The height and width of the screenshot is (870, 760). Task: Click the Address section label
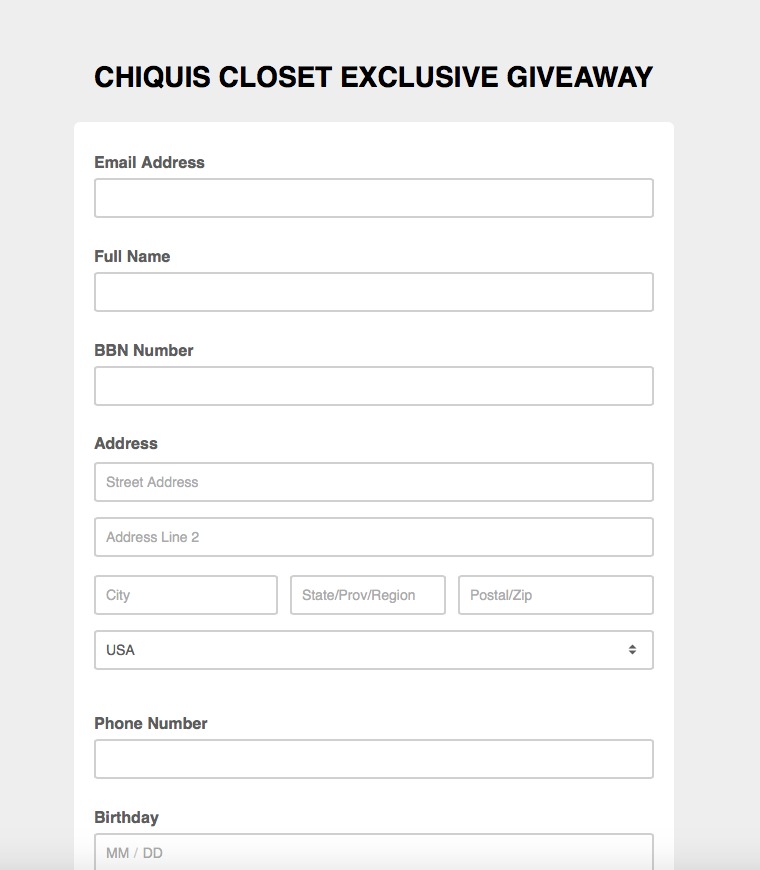126,444
